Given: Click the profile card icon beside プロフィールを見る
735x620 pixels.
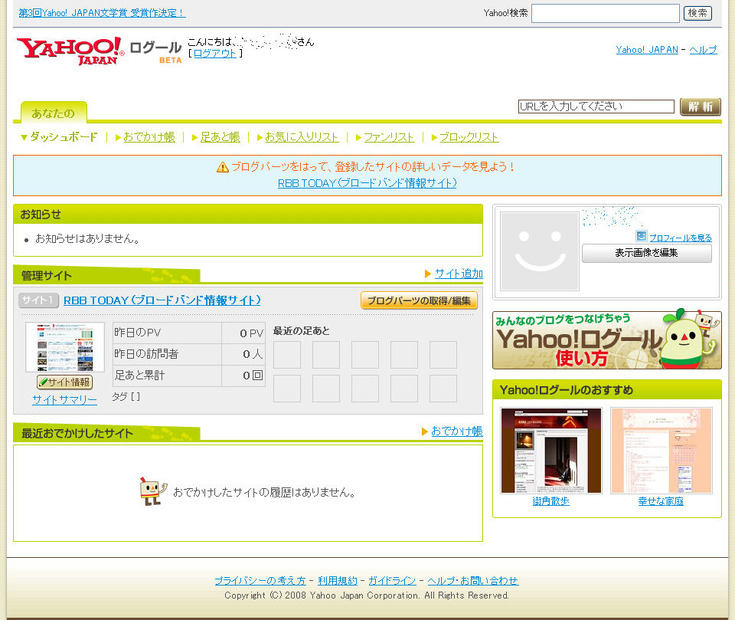Looking at the screenshot, I should click(x=641, y=236).
